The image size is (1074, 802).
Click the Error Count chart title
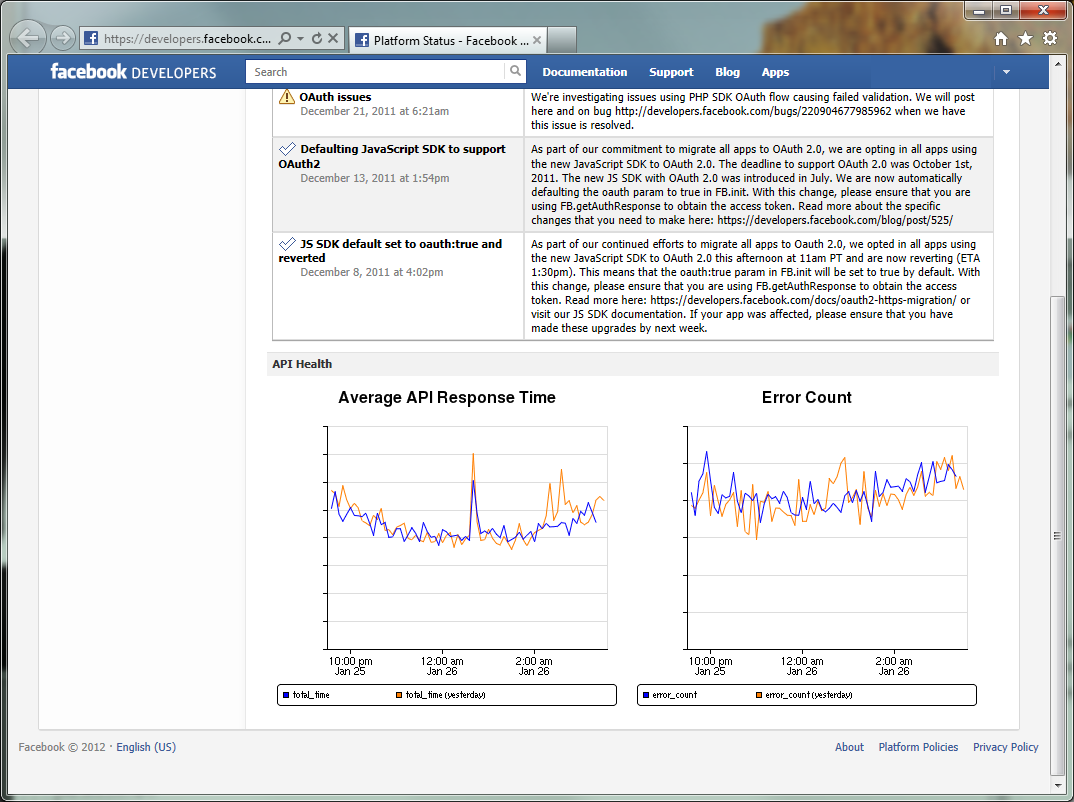(x=807, y=398)
